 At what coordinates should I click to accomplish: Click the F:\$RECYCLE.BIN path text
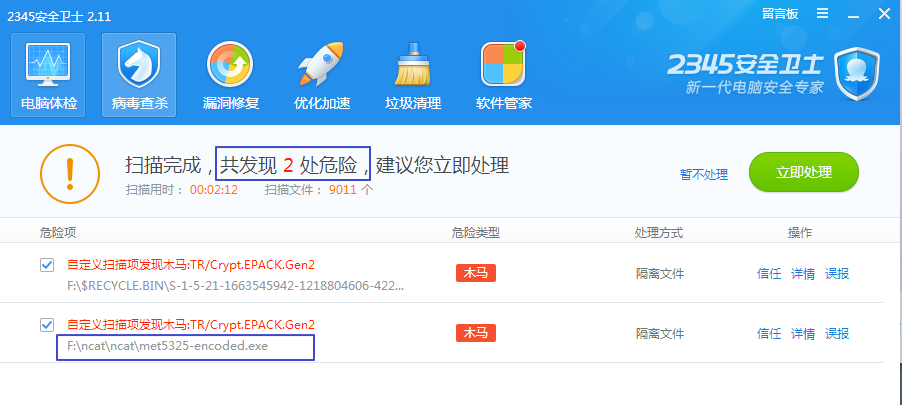pyautogui.click(x=236, y=286)
